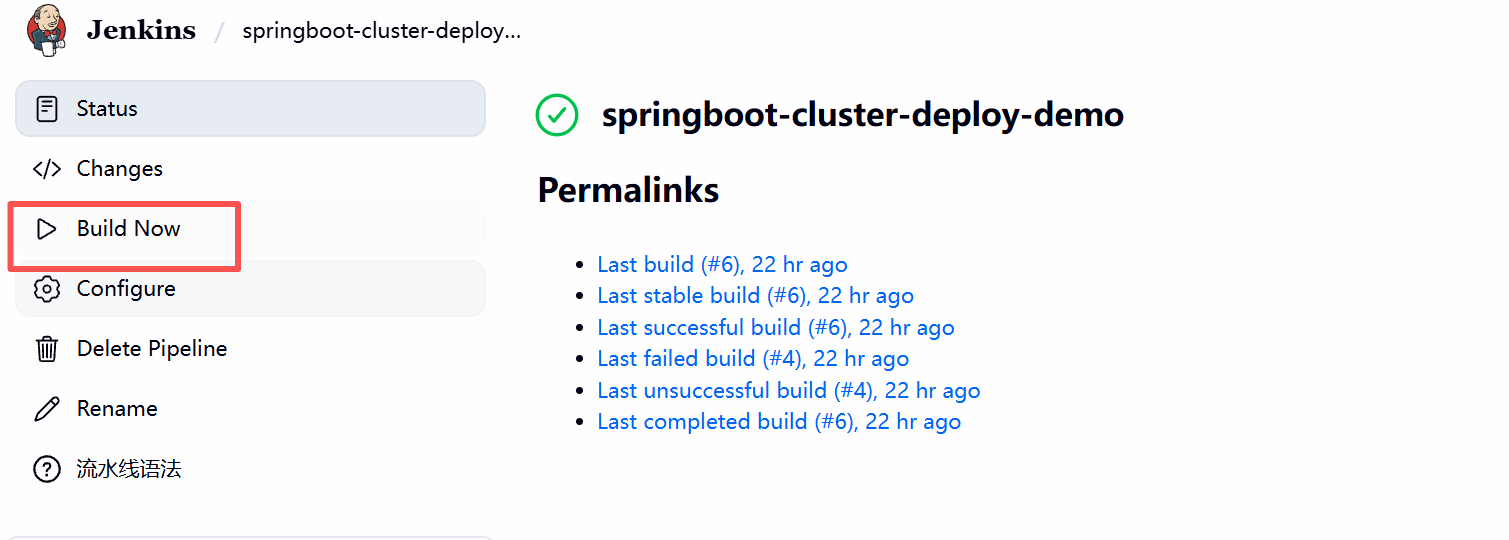Open the Changes sidebar item
This screenshot has width=1509, height=540.
tap(250, 169)
